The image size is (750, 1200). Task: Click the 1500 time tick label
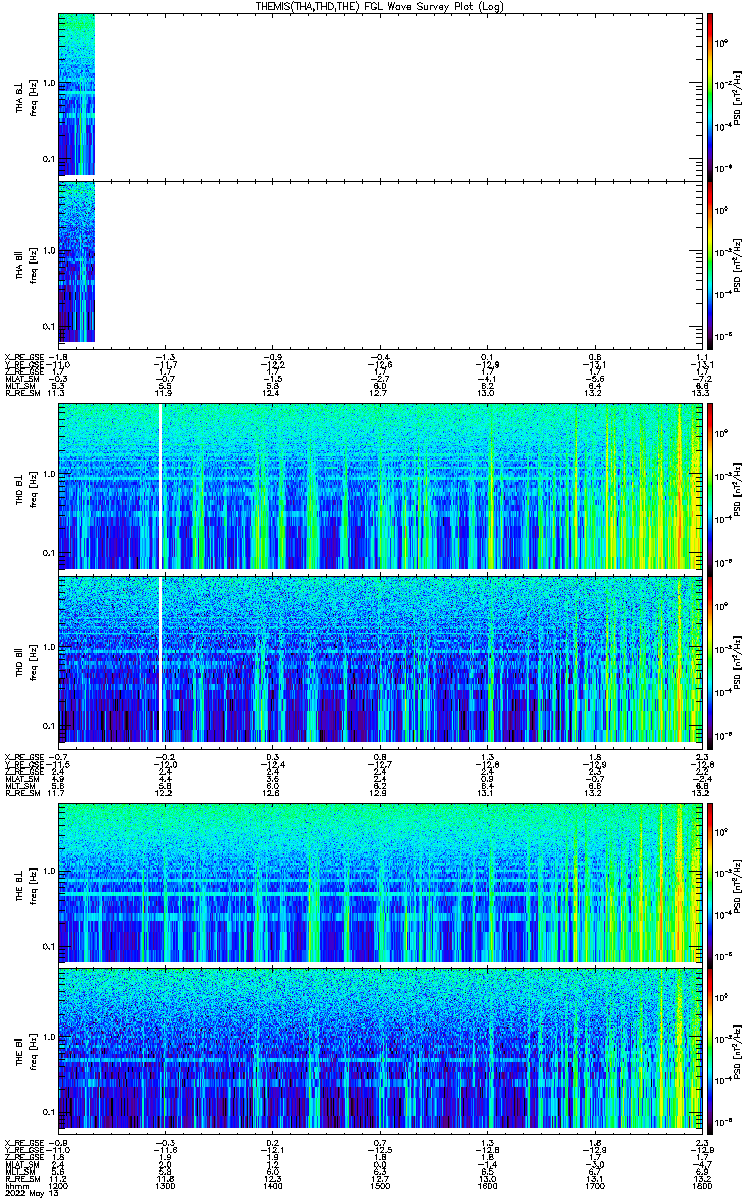tap(379, 1186)
